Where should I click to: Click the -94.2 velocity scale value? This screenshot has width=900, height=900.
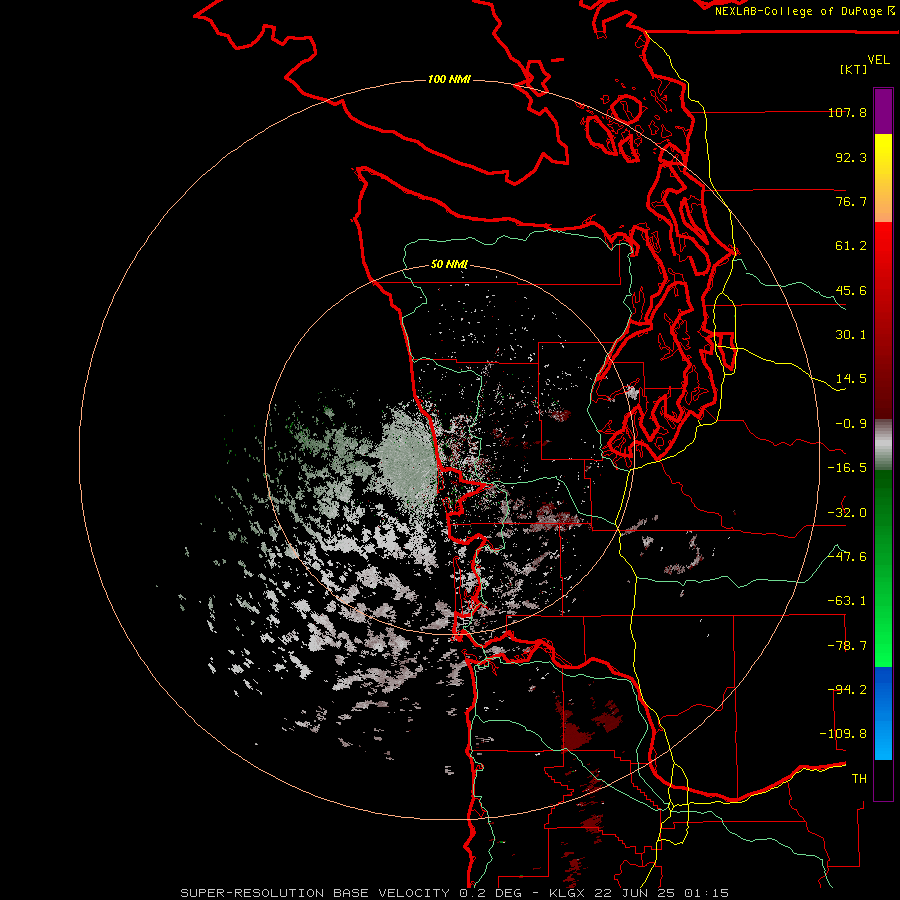[847, 689]
